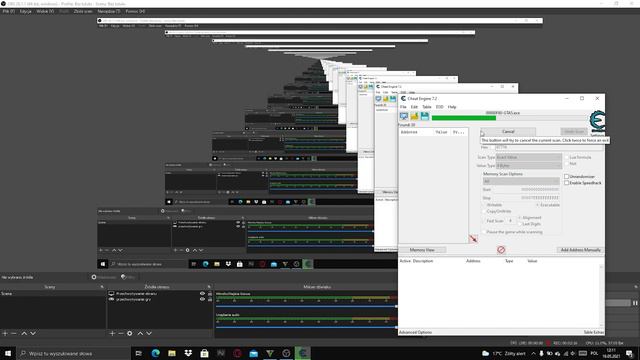Add a new scene with the plus icon in Sceny
The image size is (640, 360).
coord(5,333)
